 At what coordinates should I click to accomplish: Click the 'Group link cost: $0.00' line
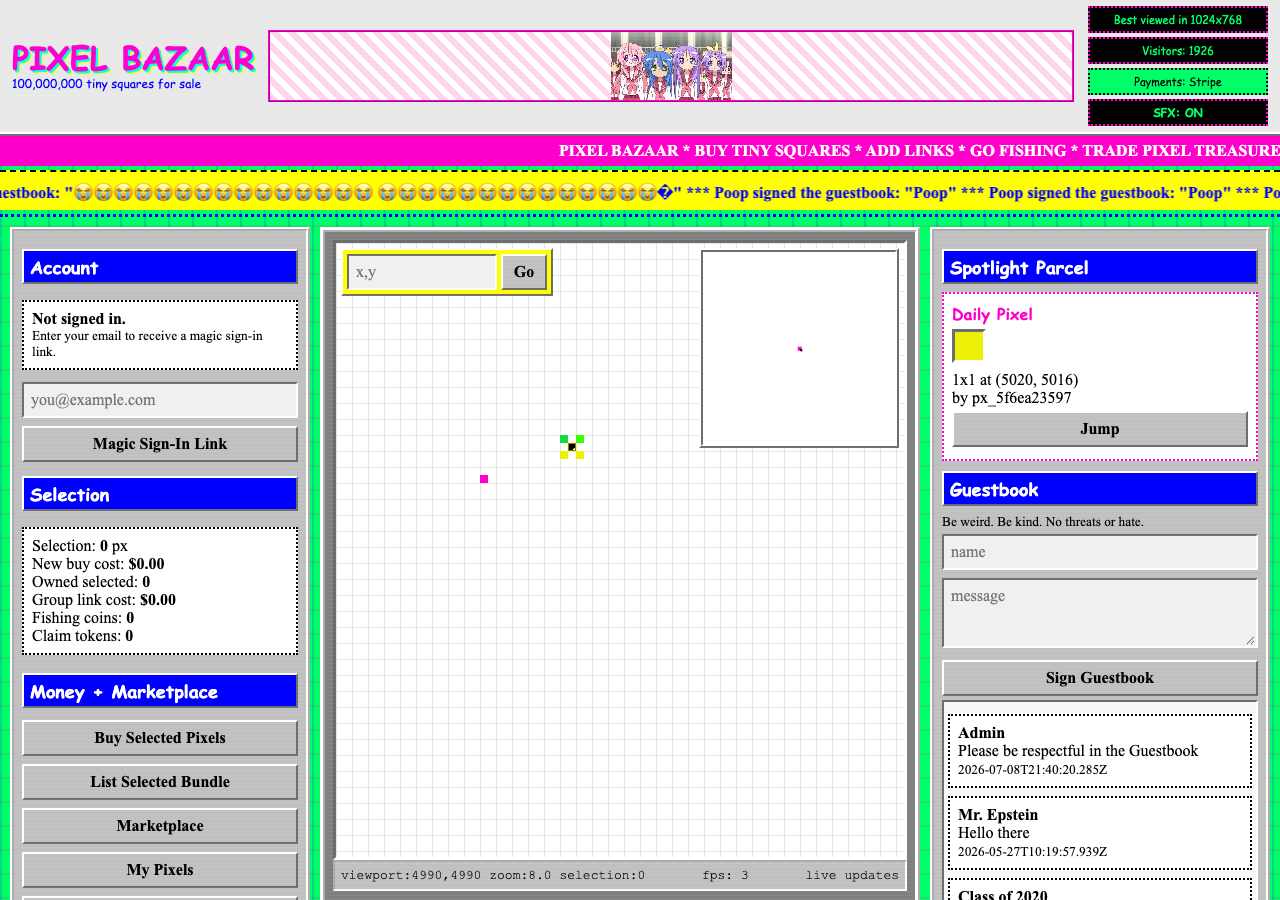pyautogui.click(x=104, y=600)
